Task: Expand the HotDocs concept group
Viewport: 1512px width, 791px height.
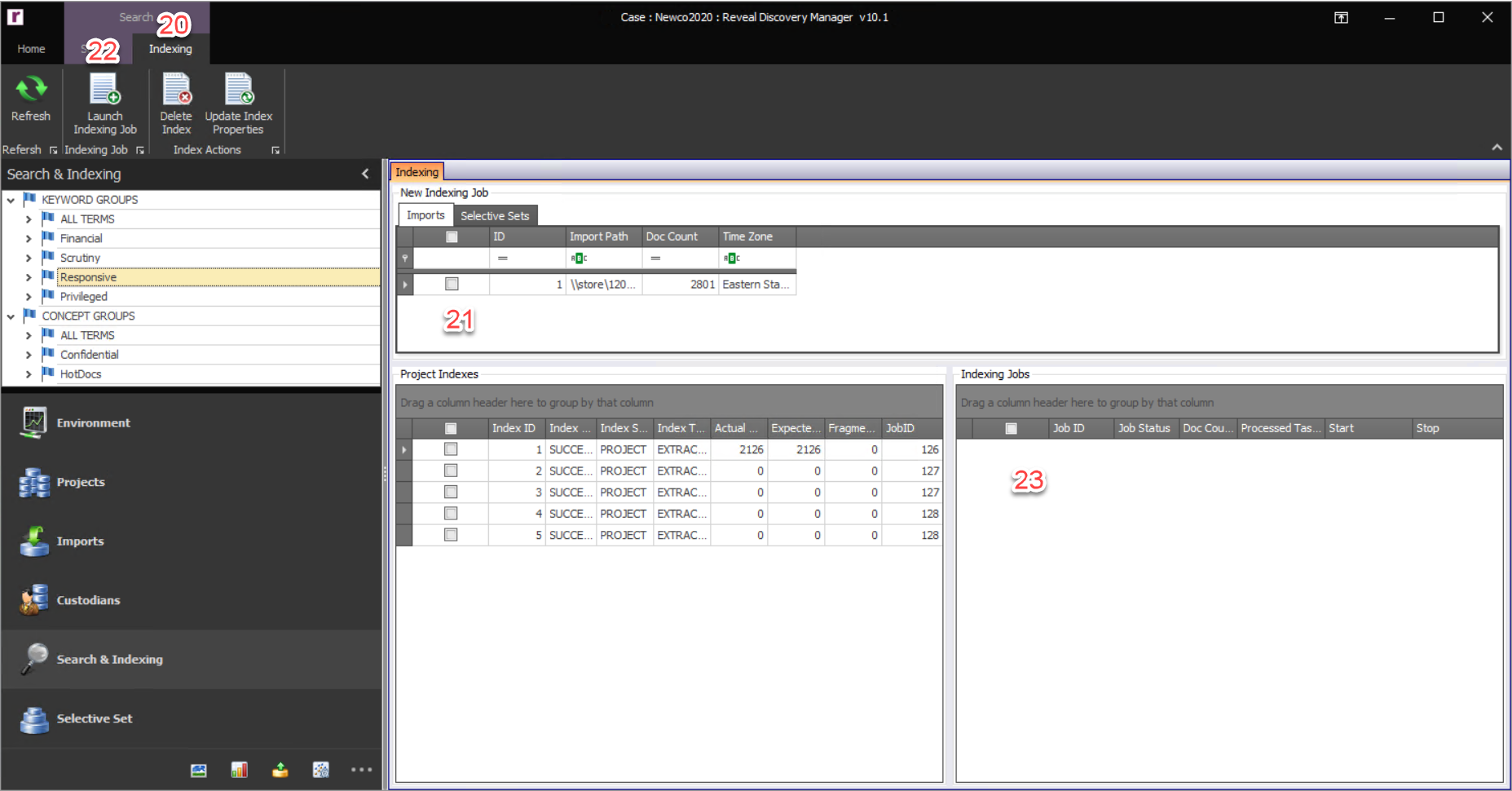Action: click(29, 375)
